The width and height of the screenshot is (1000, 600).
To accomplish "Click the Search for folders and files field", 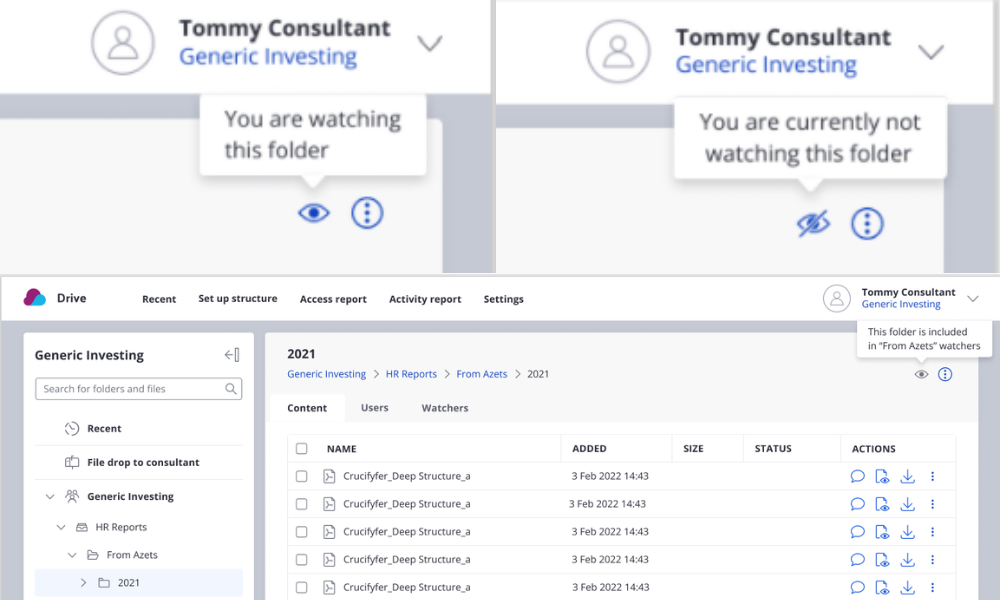I will click(x=138, y=389).
